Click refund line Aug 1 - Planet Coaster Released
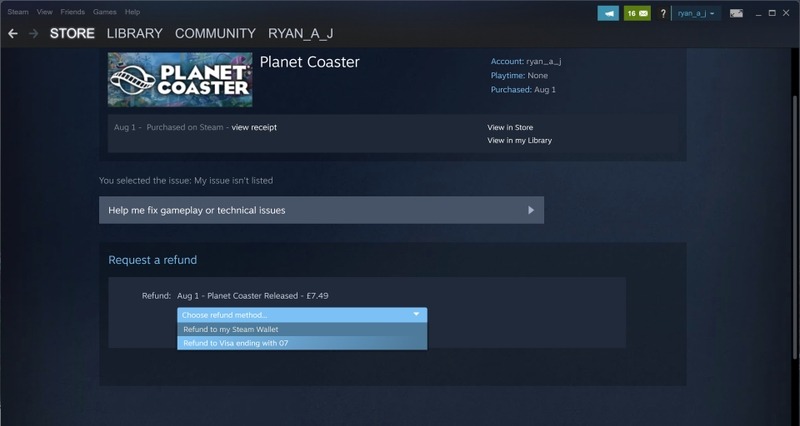 (253, 296)
